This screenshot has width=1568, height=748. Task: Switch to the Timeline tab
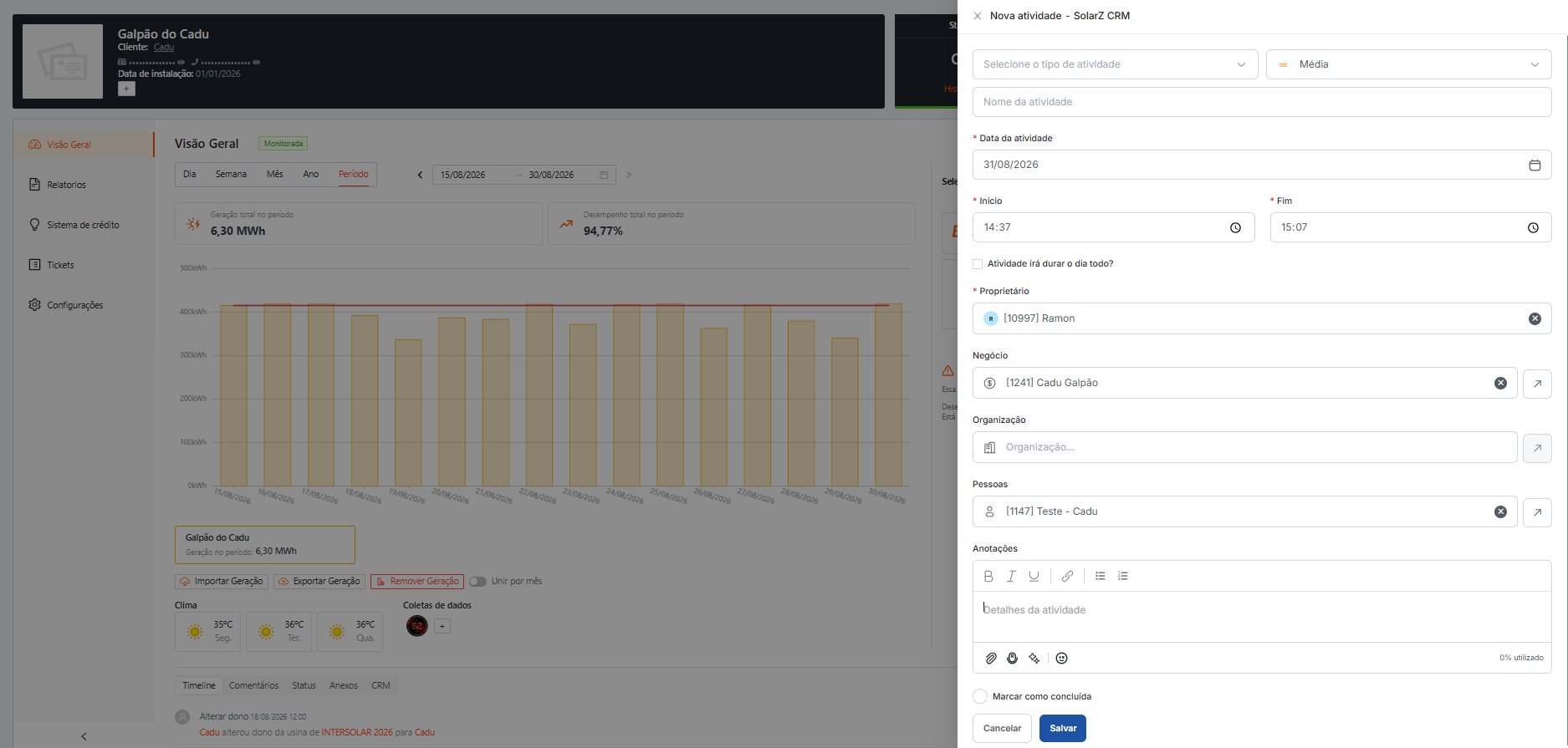coord(199,685)
